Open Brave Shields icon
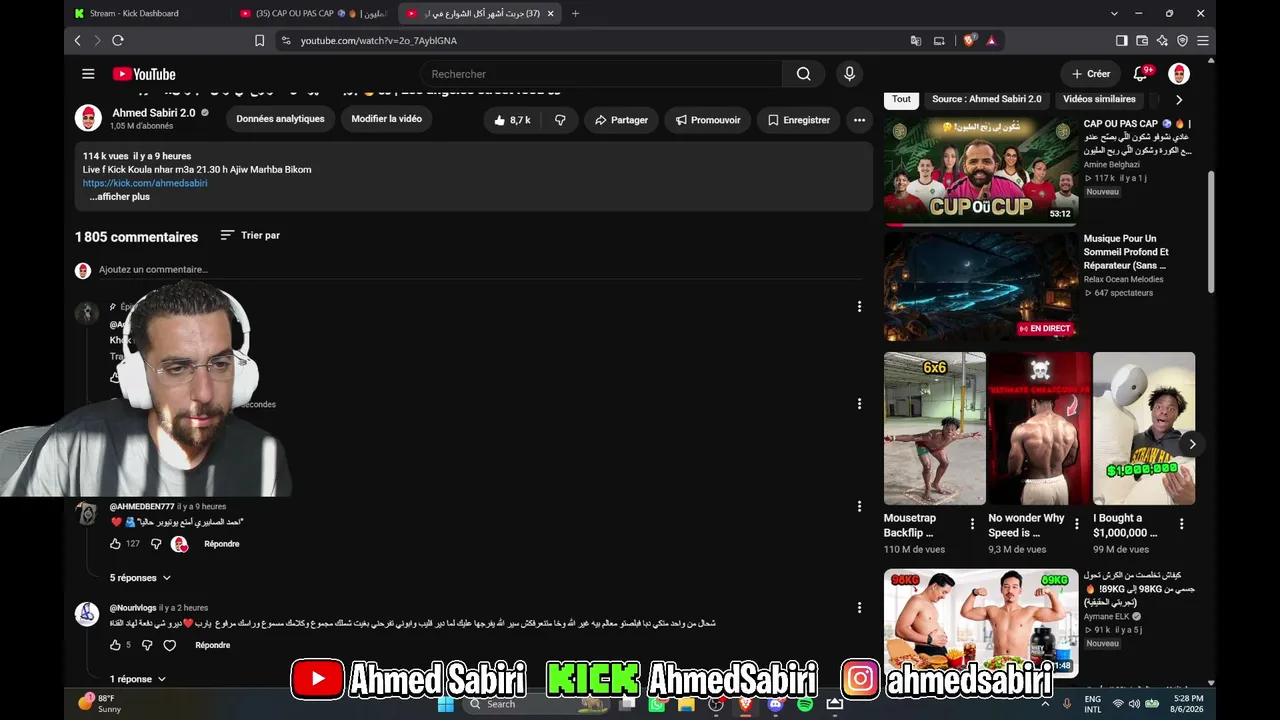The width and height of the screenshot is (1280, 720). pyautogui.click(x=969, y=41)
